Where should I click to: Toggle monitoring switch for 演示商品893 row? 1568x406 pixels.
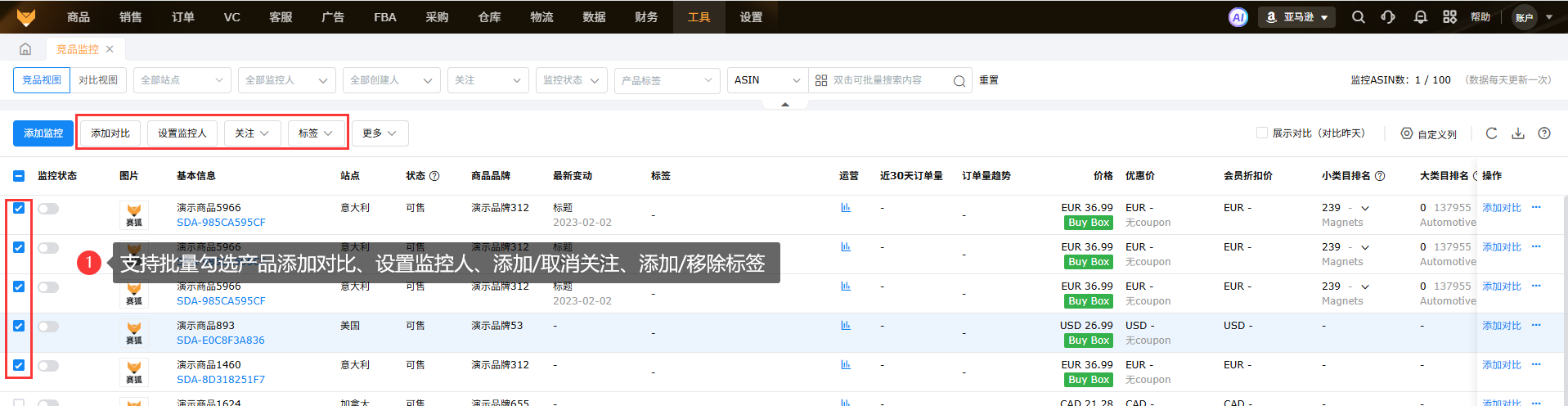[48, 327]
